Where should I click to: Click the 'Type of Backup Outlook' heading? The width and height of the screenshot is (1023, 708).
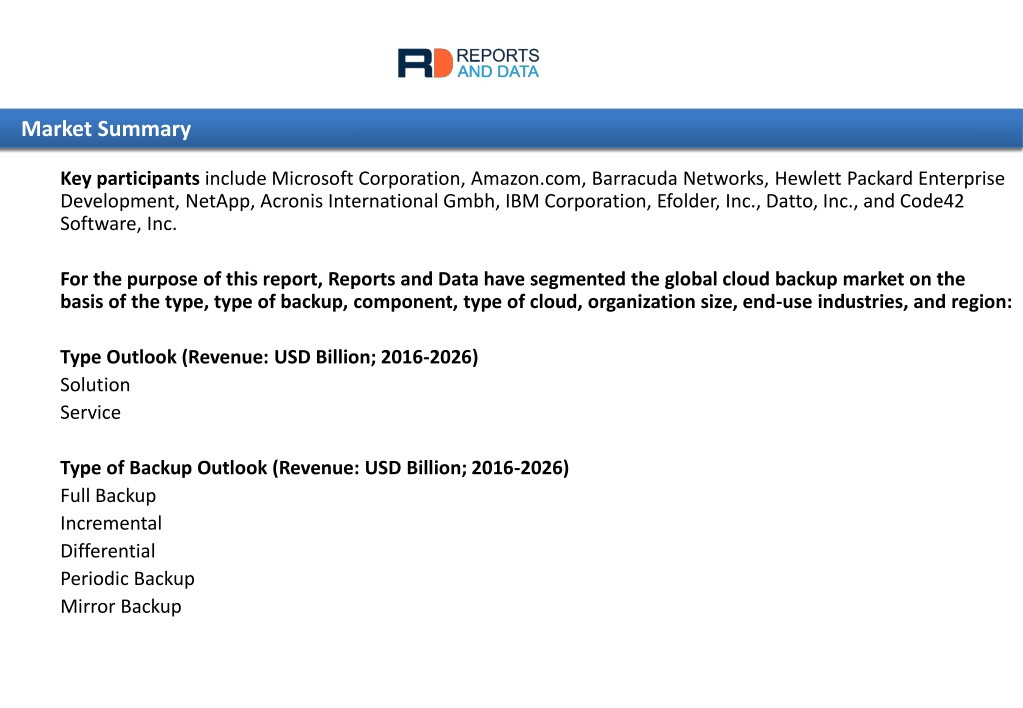[314, 468]
